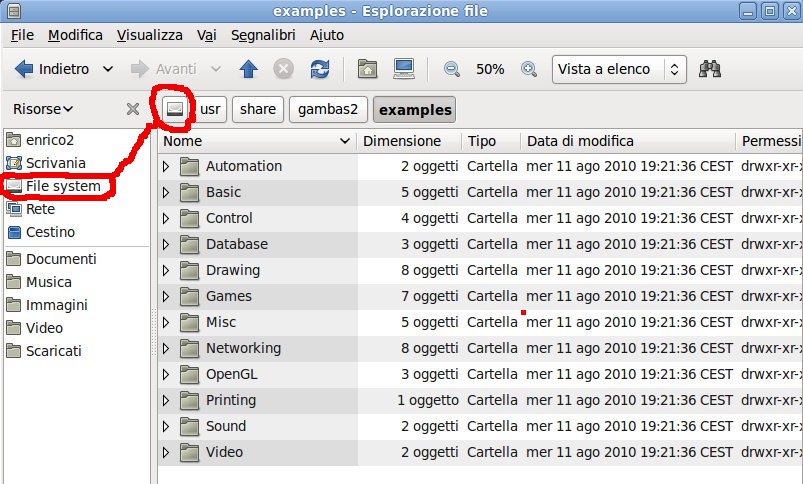Click the zoom in magnifier icon
803x484 pixels.
pyautogui.click(x=529, y=69)
